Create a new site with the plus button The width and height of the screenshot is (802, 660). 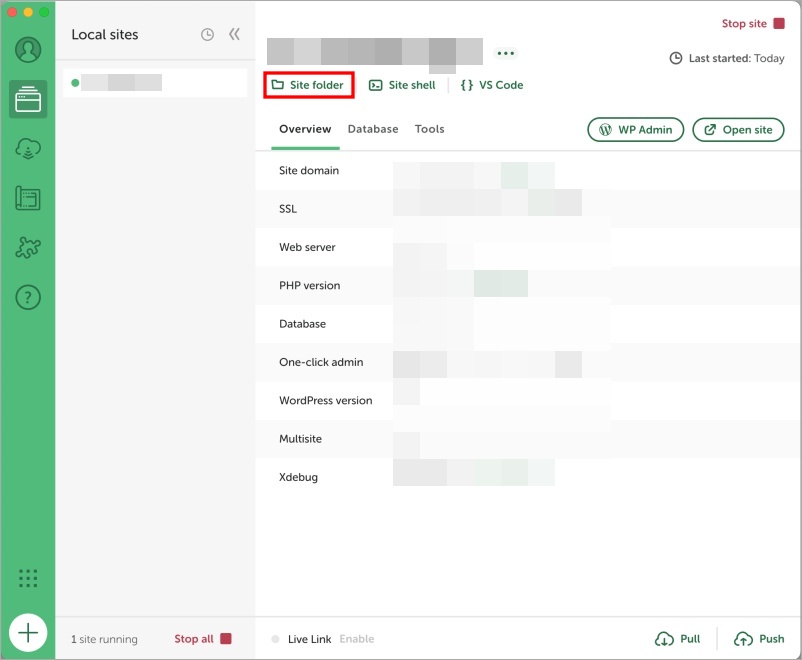pos(27,632)
